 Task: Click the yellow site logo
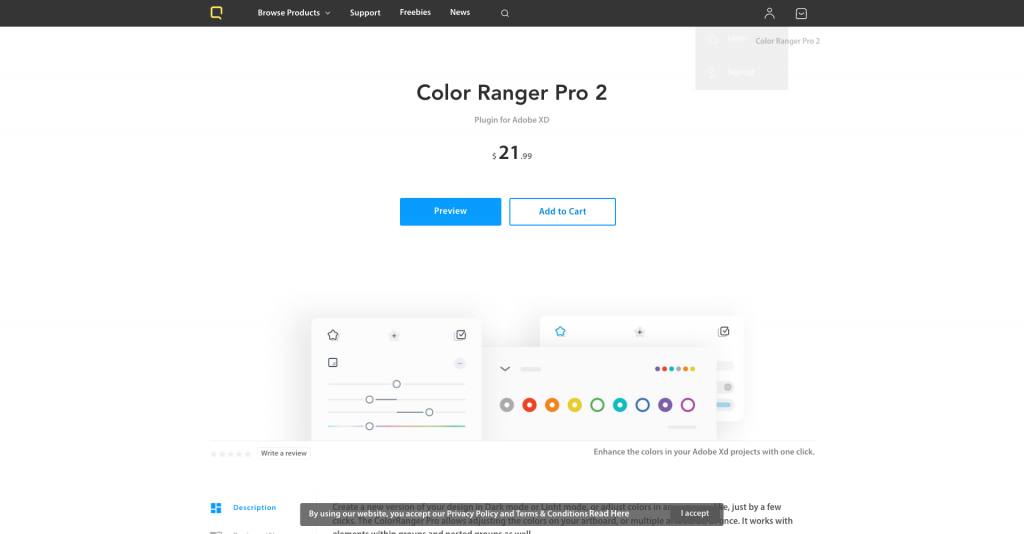[x=217, y=13]
